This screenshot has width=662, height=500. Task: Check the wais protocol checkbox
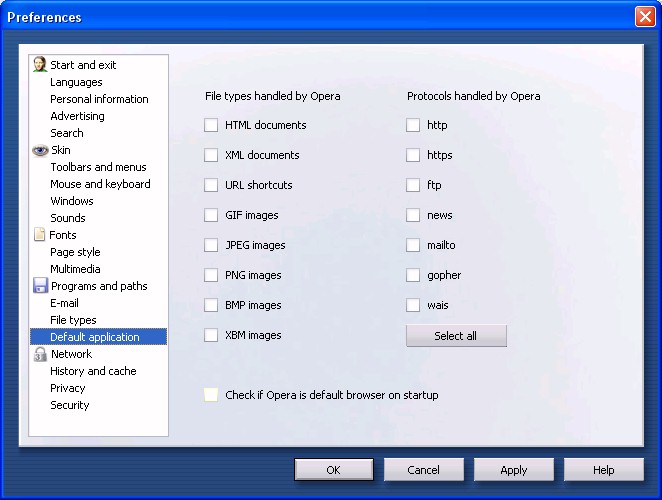[x=413, y=305]
